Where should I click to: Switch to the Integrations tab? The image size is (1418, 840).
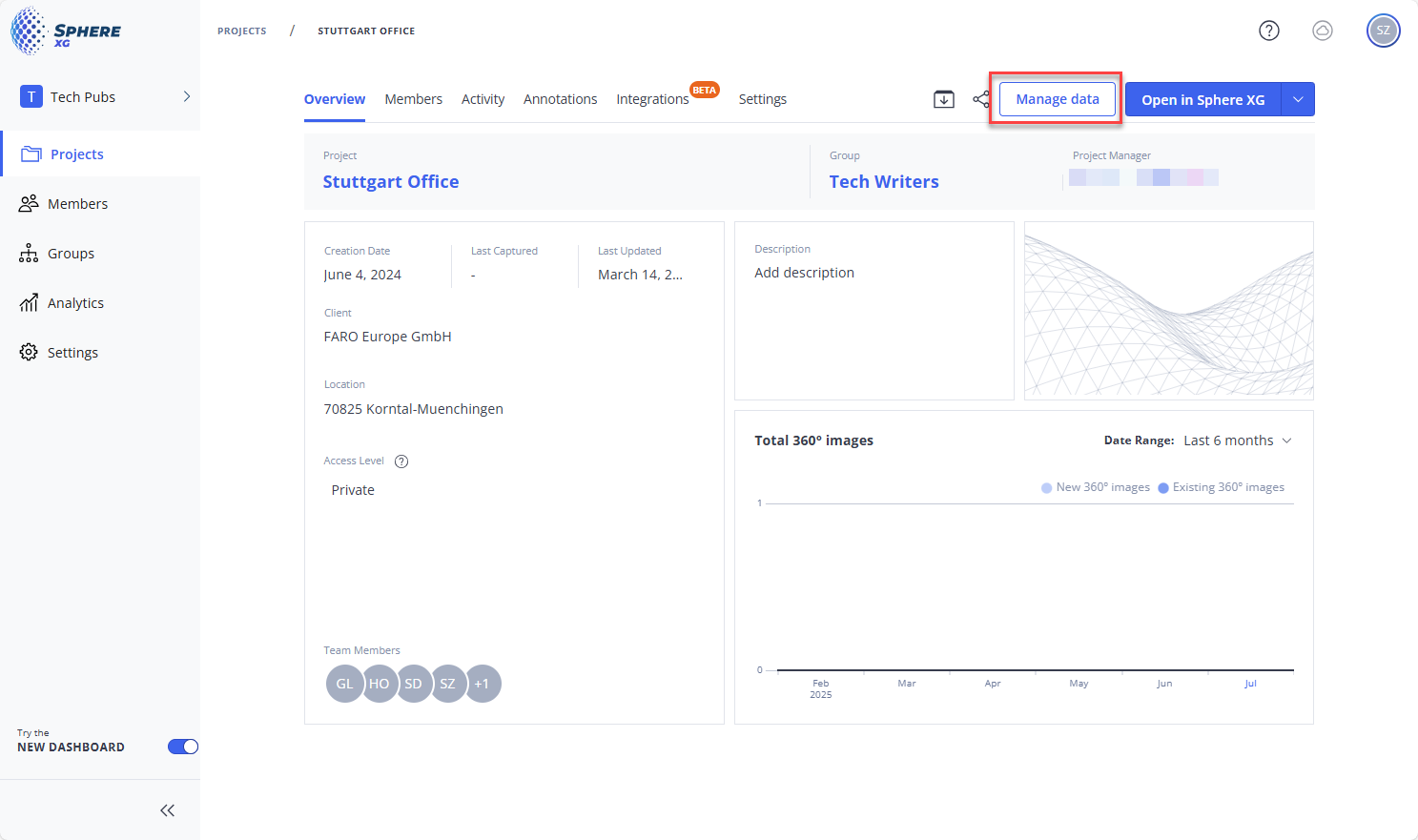652,99
